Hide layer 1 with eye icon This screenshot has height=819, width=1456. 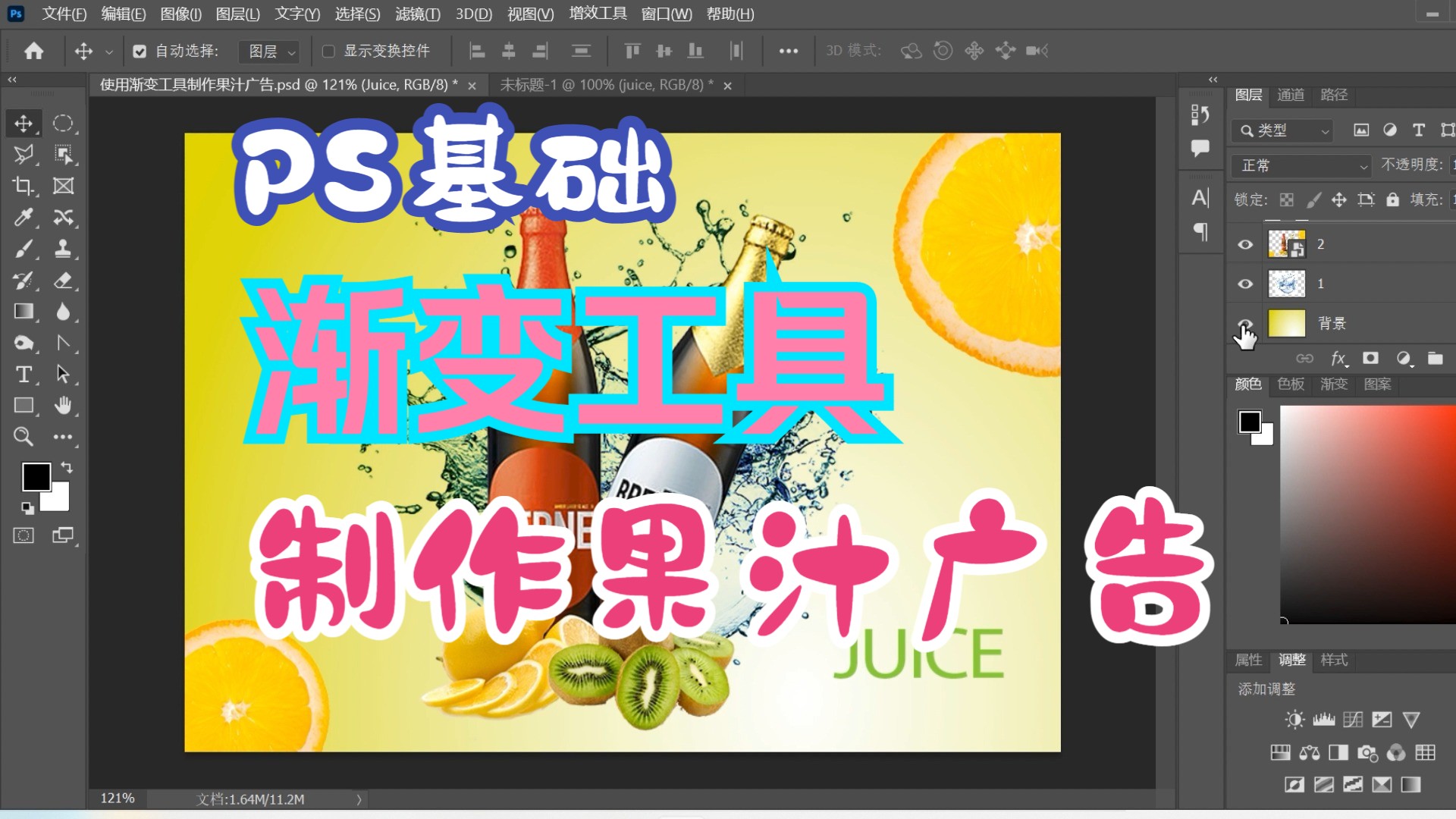(x=1245, y=284)
